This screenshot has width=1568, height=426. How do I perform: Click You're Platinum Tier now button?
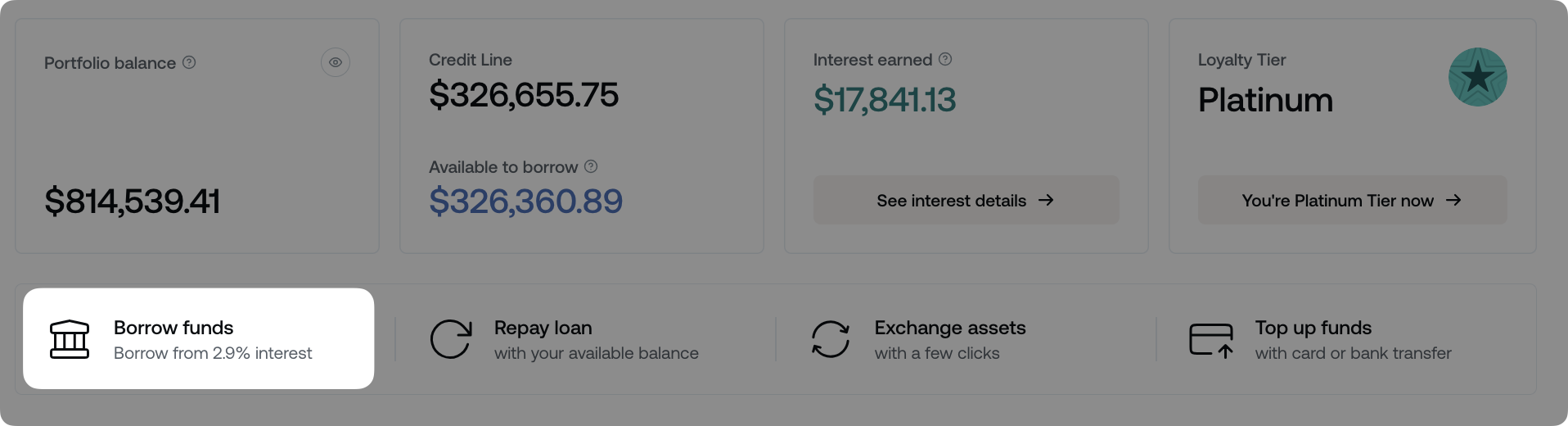[x=1337, y=201]
